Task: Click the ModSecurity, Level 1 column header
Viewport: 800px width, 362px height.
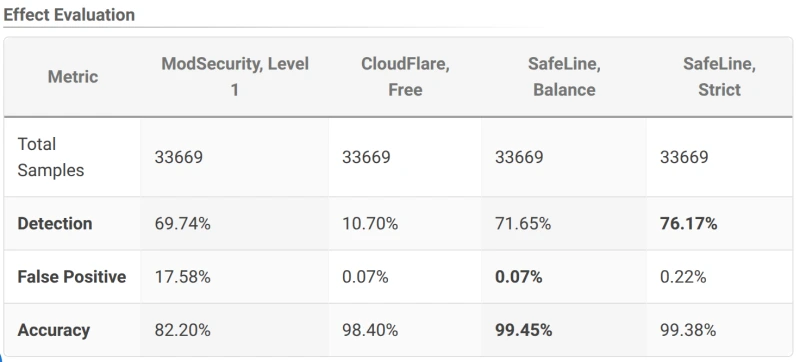Action: pos(235,77)
